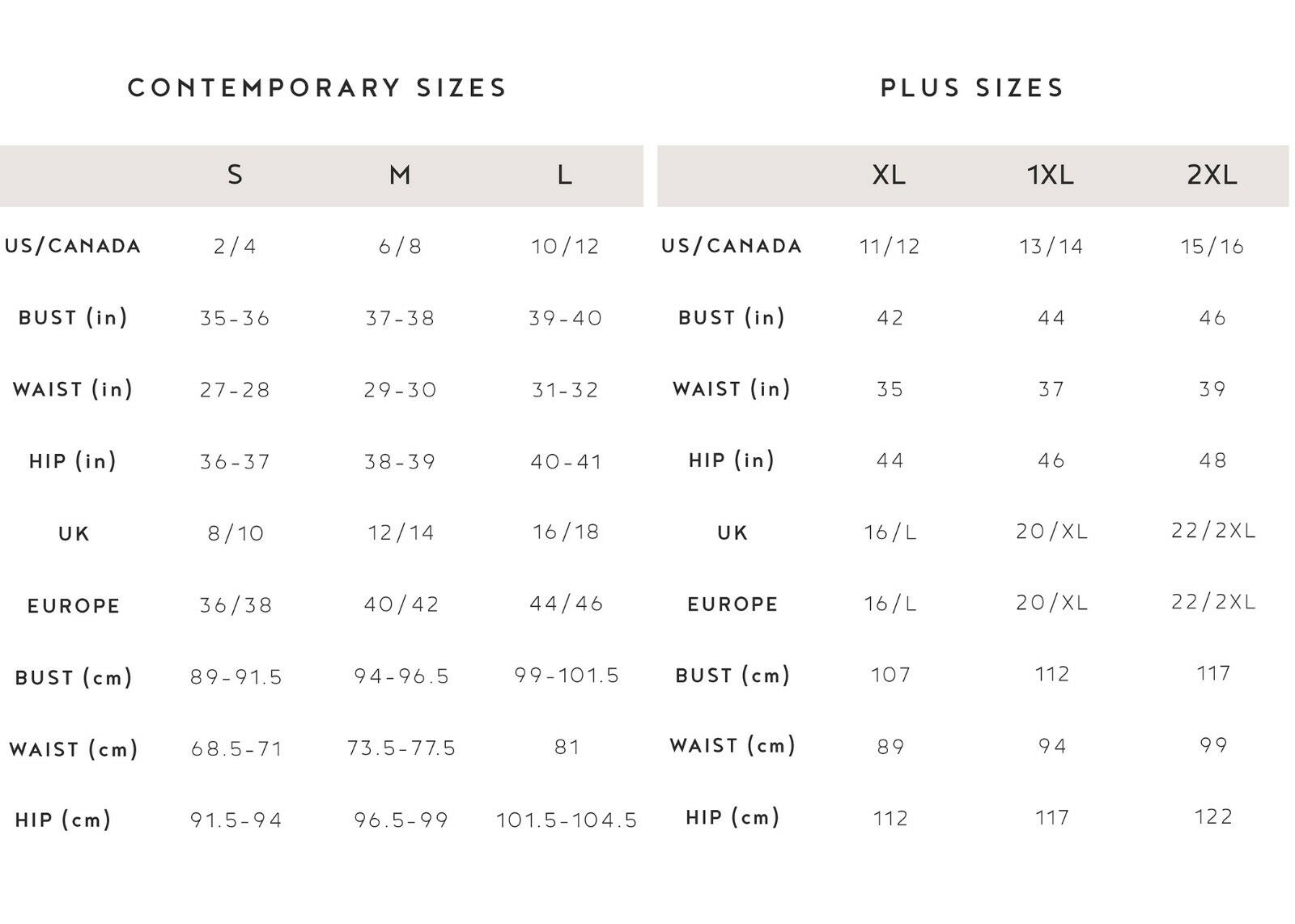The width and height of the screenshot is (1295, 924).
Task: Click the 37-38 bust inches value
Action: click(x=400, y=318)
